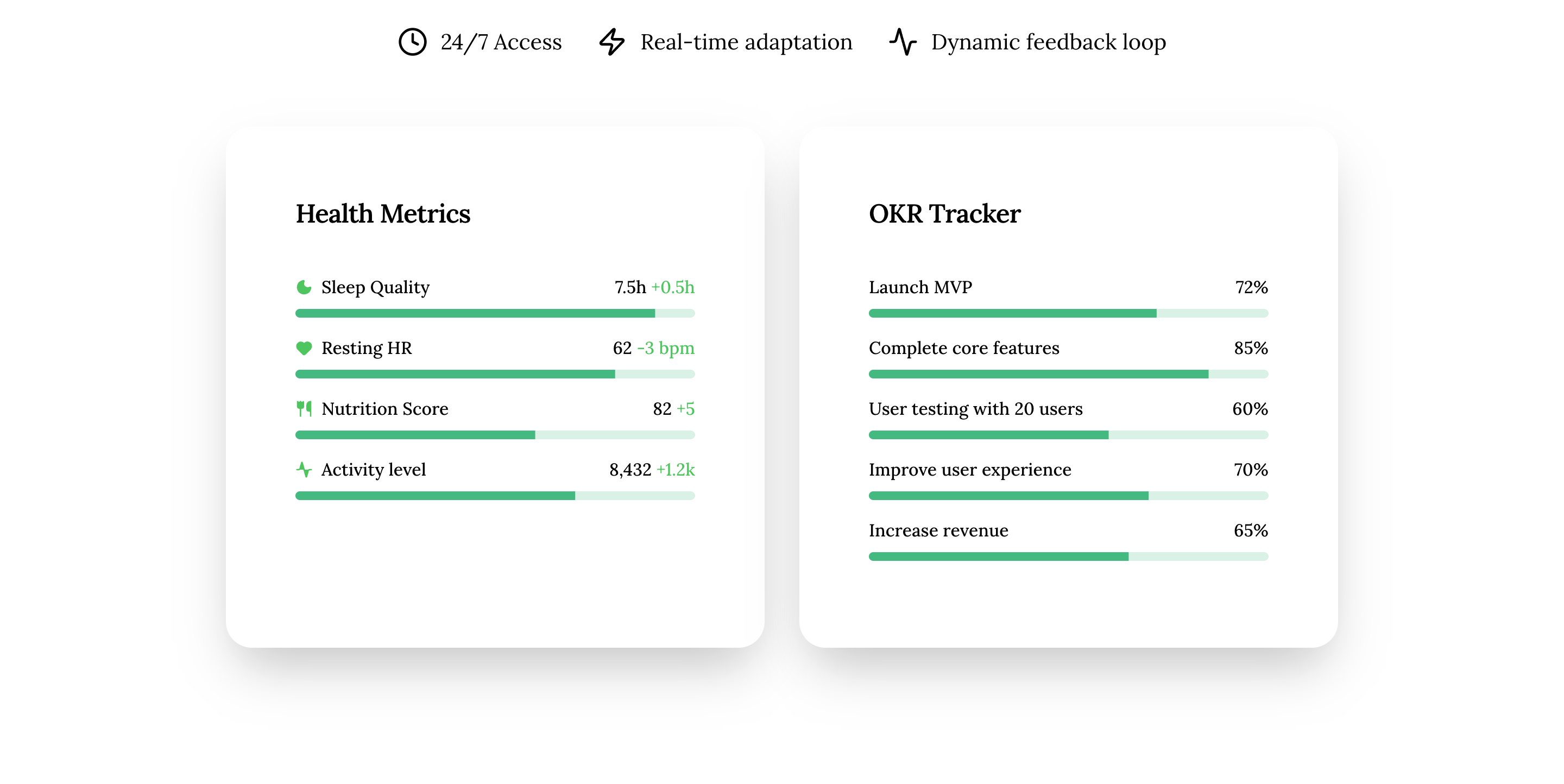Click the Health Metrics card heading
Image resolution: width=1564 pixels, height=784 pixels.
point(382,214)
